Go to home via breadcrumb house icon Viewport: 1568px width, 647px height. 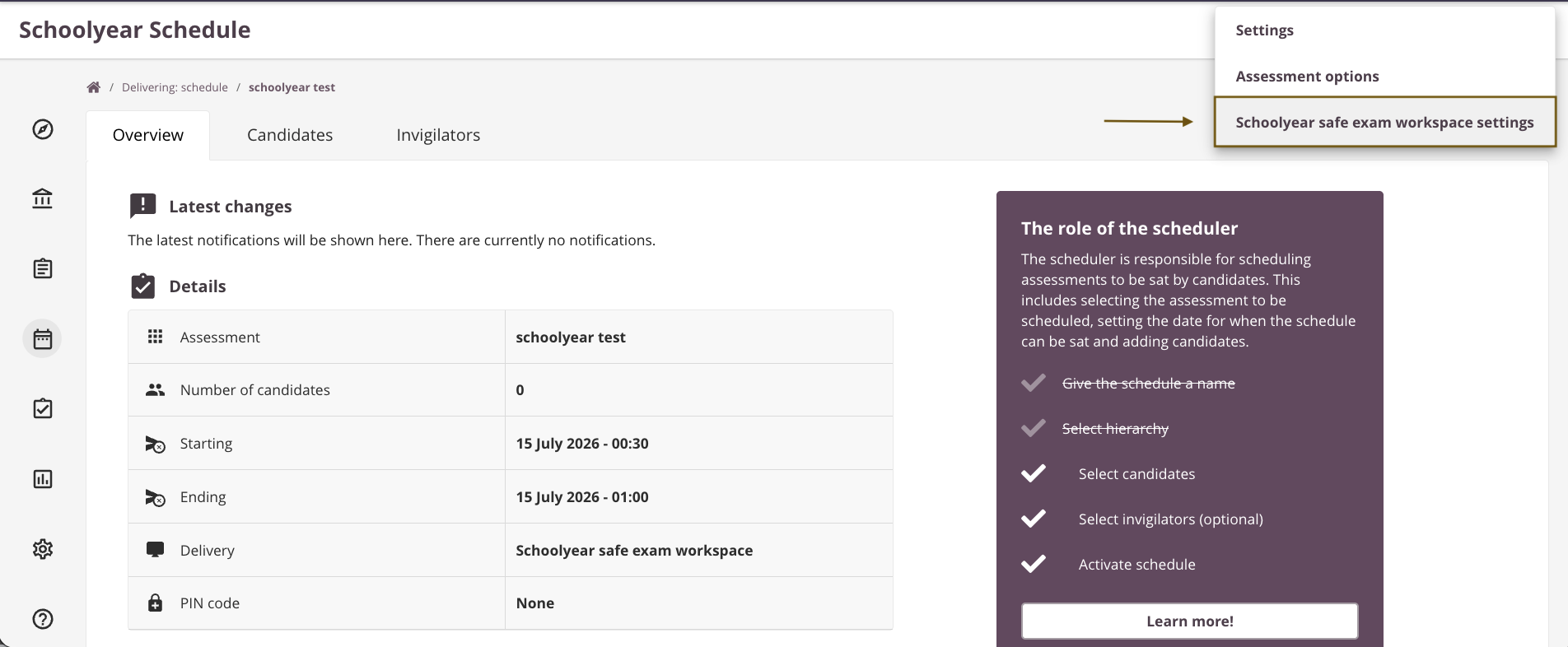point(94,87)
